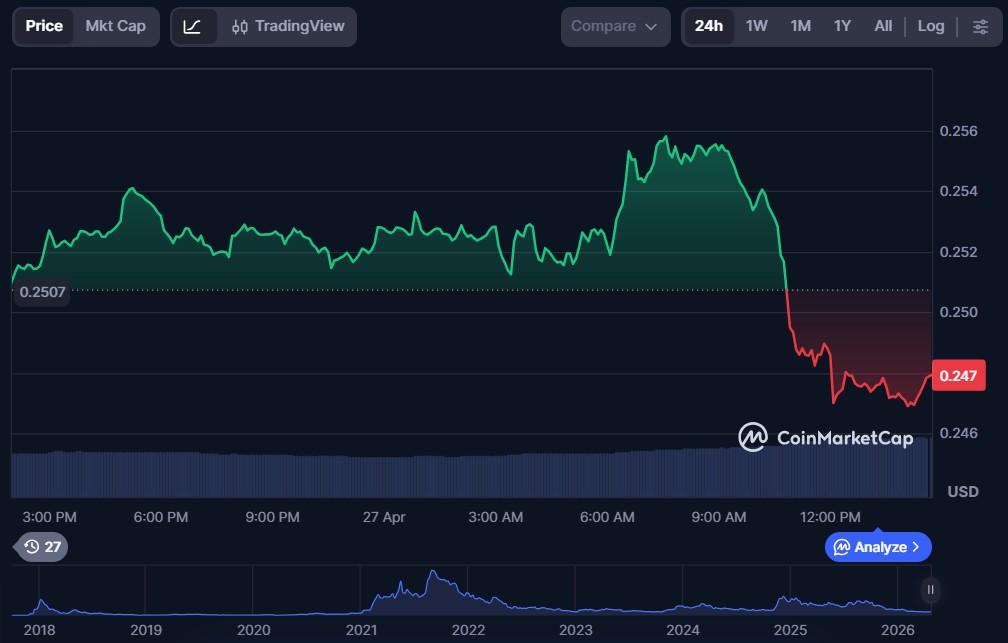Expand the Compare coin selector
The width and height of the screenshot is (1008, 643).
[615, 27]
